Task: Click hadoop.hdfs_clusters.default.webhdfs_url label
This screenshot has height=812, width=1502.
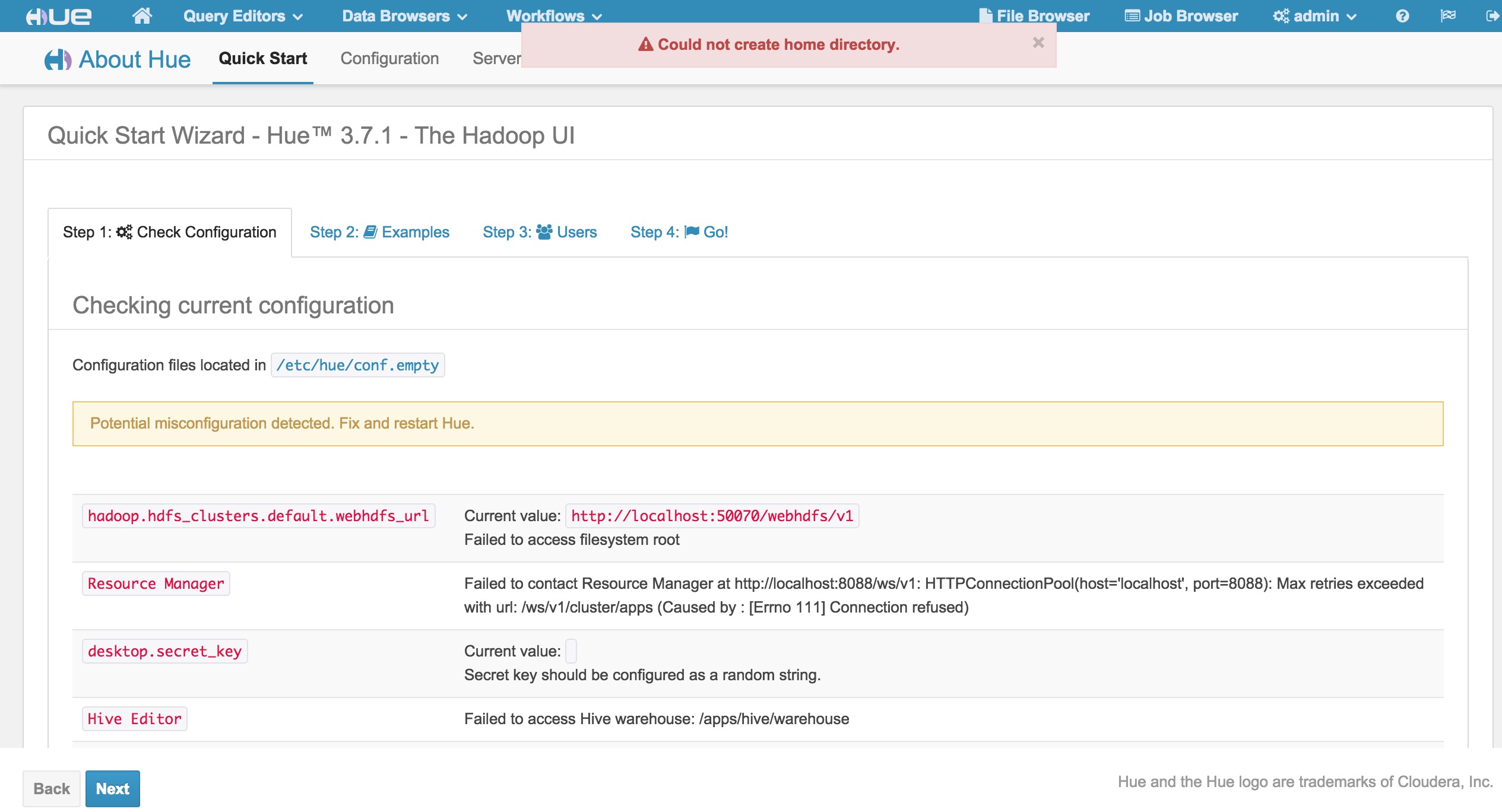Action: click(258, 516)
